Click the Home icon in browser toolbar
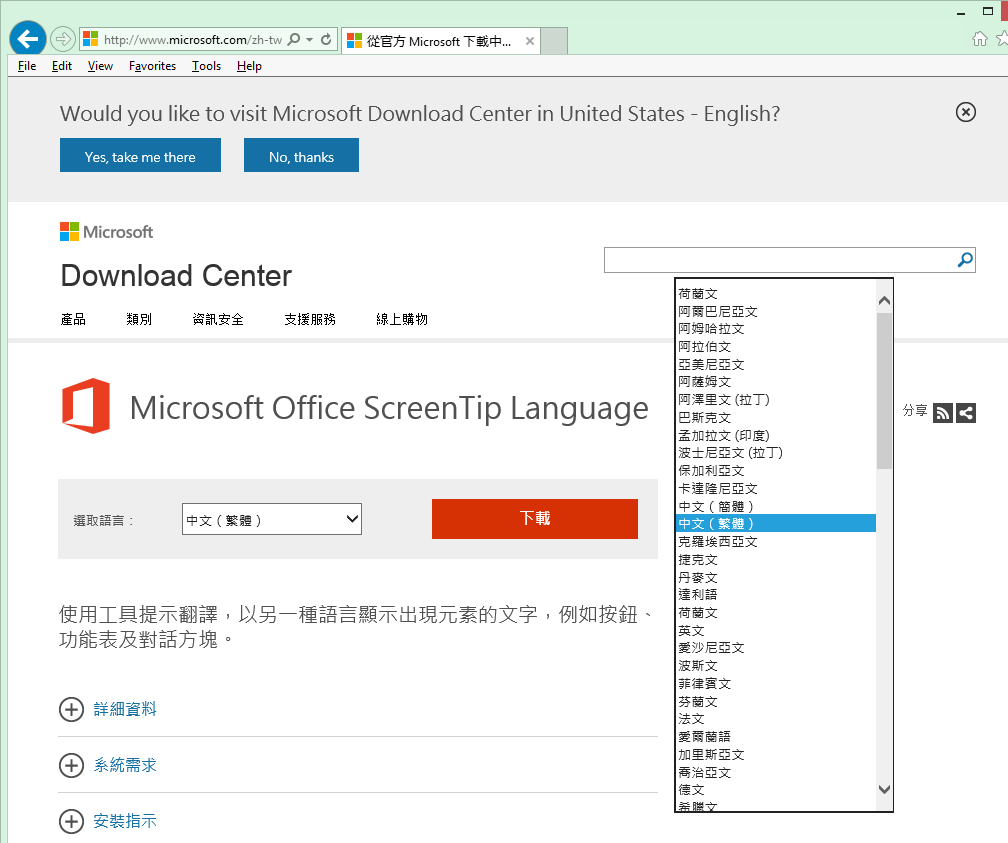This screenshot has height=843, width=1008. click(979, 39)
